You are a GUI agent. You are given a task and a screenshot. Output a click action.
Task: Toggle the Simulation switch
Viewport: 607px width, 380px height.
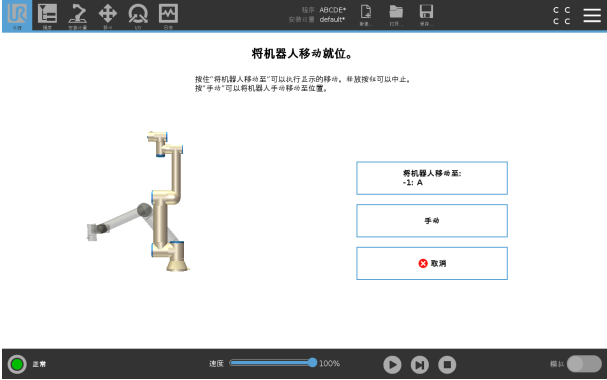pos(584,364)
